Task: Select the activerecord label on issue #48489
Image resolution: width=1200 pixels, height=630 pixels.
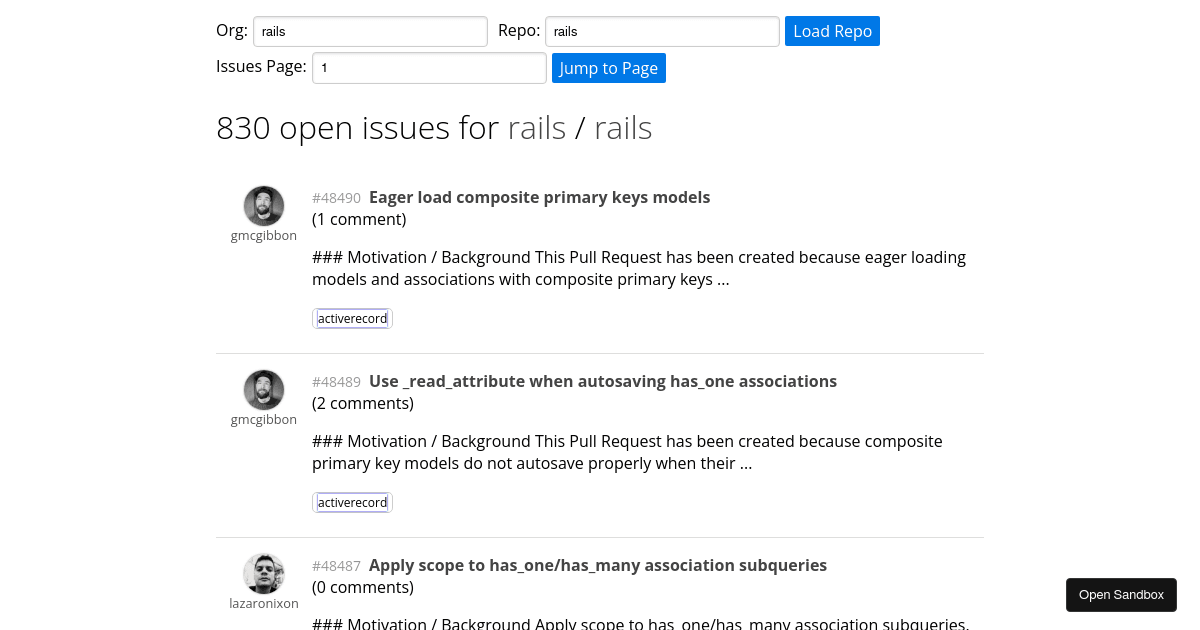Action: 352,502
